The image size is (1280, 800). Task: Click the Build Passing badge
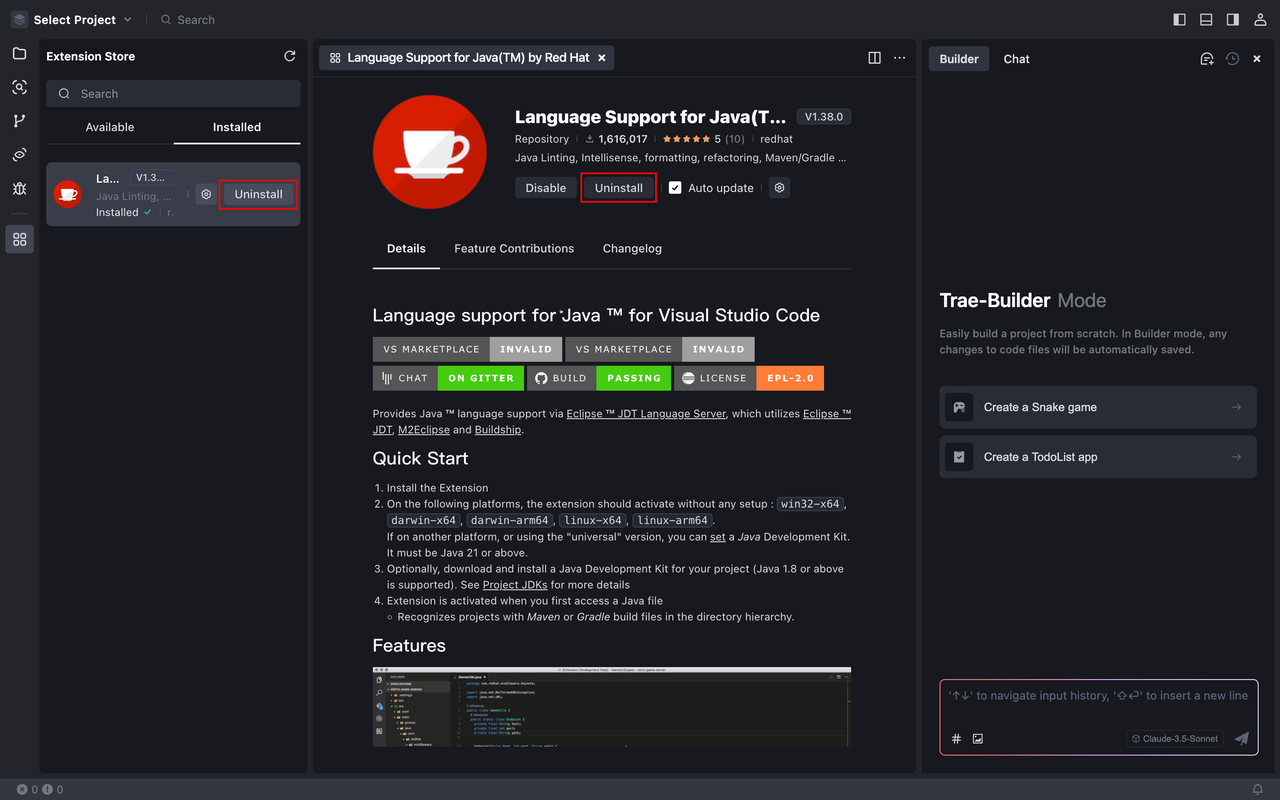599,378
